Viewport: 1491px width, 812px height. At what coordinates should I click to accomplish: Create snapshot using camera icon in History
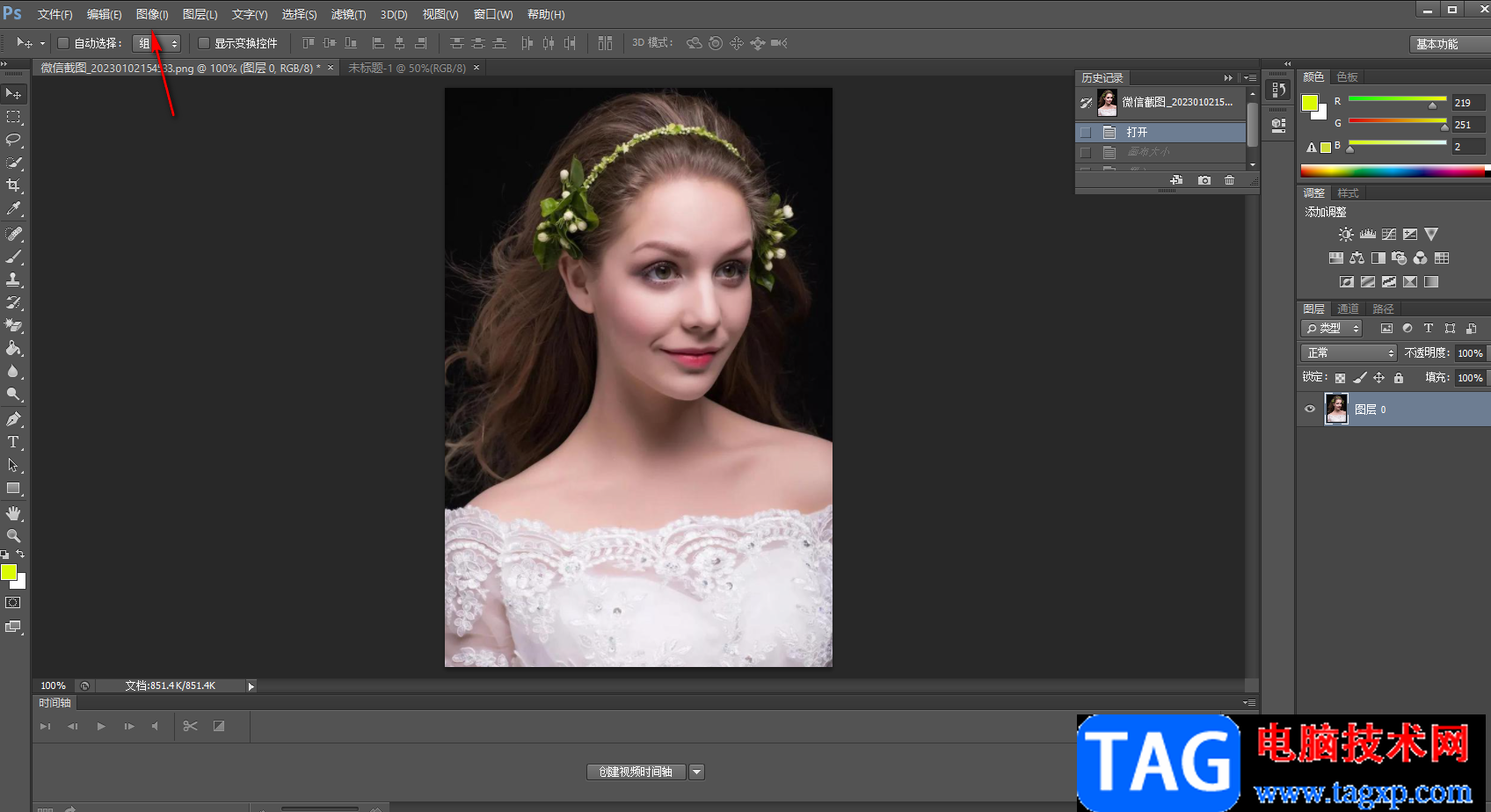tap(1204, 180)
